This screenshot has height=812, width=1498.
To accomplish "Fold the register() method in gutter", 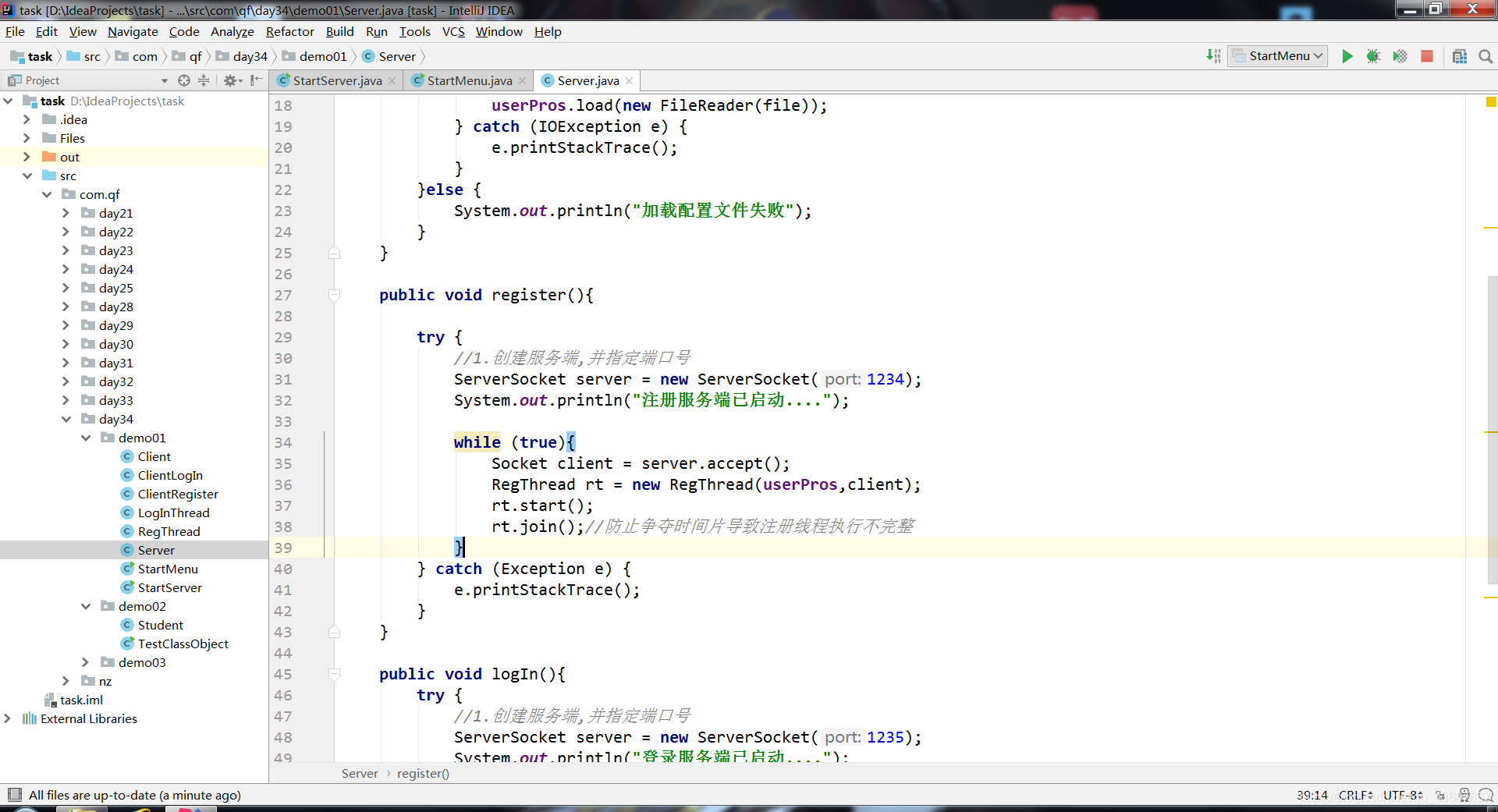I will pos(335,295).
